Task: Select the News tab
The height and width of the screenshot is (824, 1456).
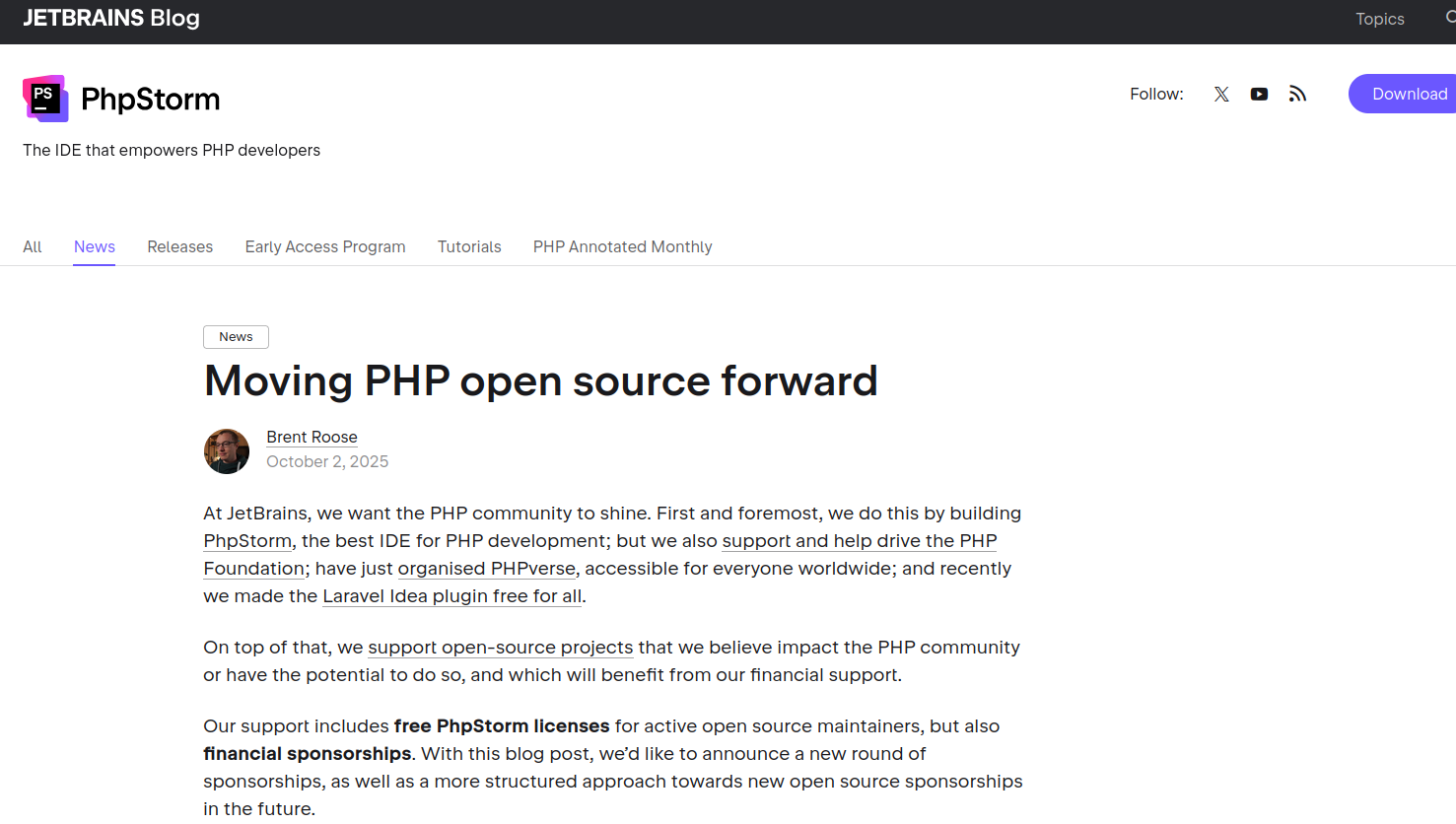Action: coord(95,246)
